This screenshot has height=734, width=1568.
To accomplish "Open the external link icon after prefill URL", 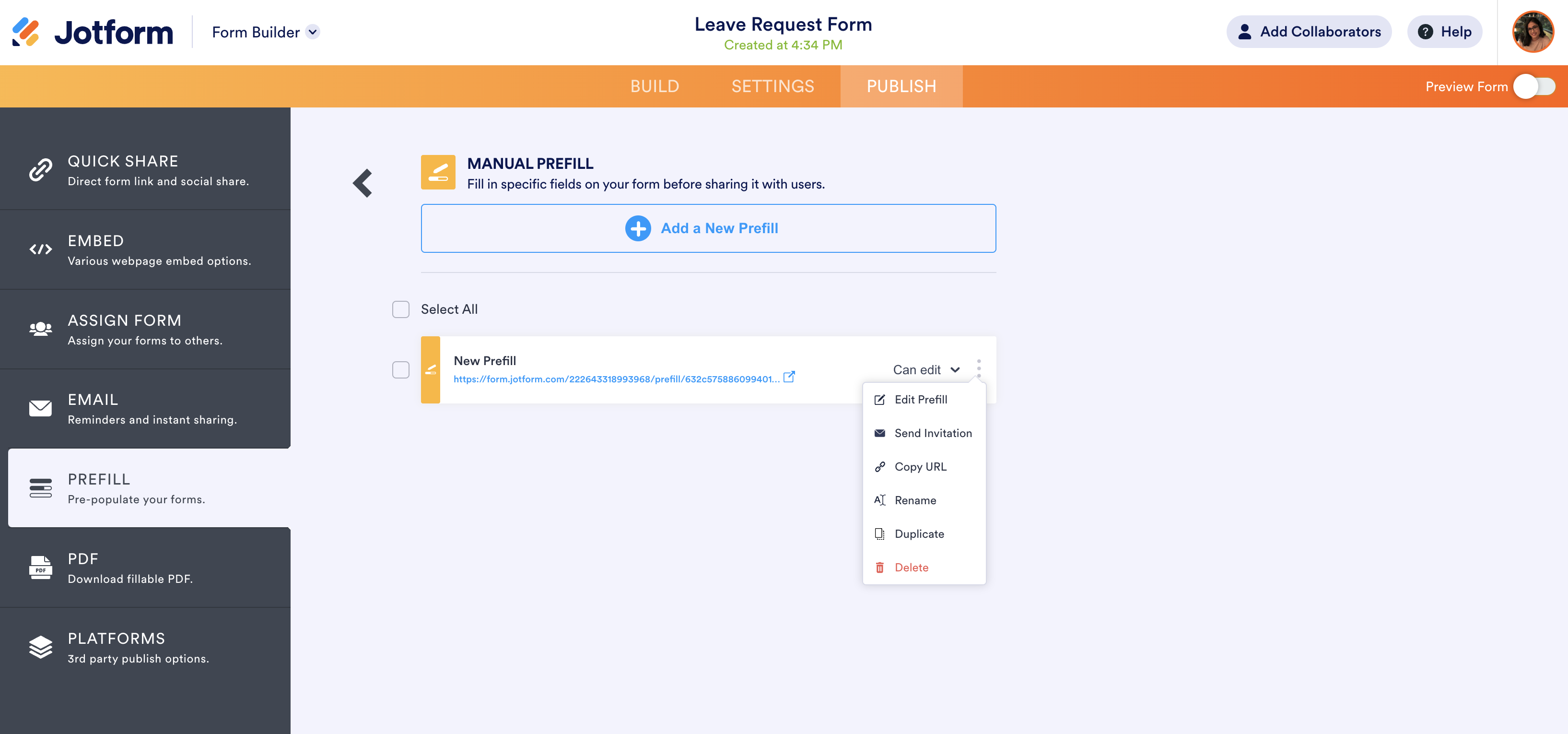I will (789, 377).
